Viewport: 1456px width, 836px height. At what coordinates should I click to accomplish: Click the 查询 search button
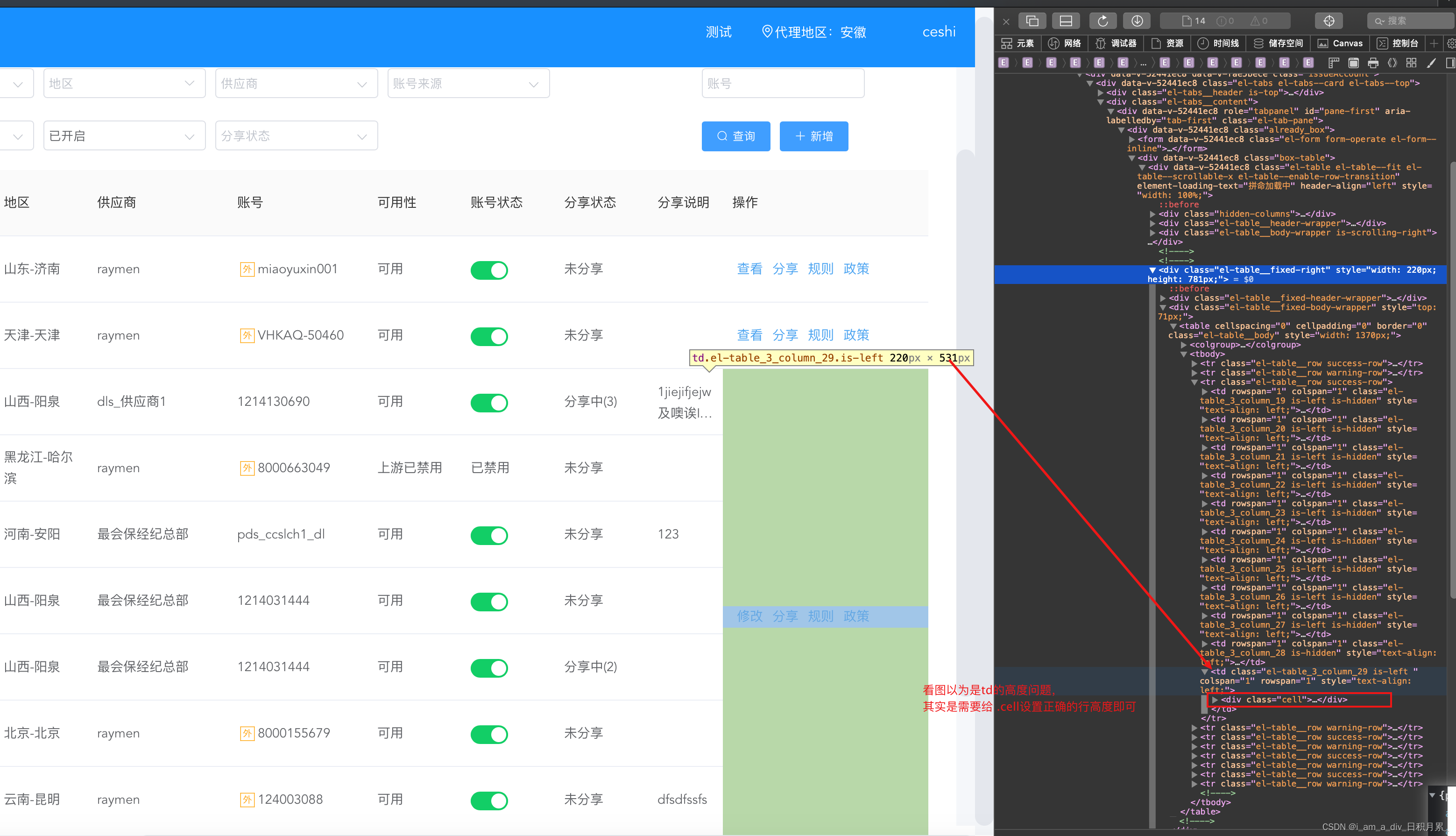(x=736, y=136)
